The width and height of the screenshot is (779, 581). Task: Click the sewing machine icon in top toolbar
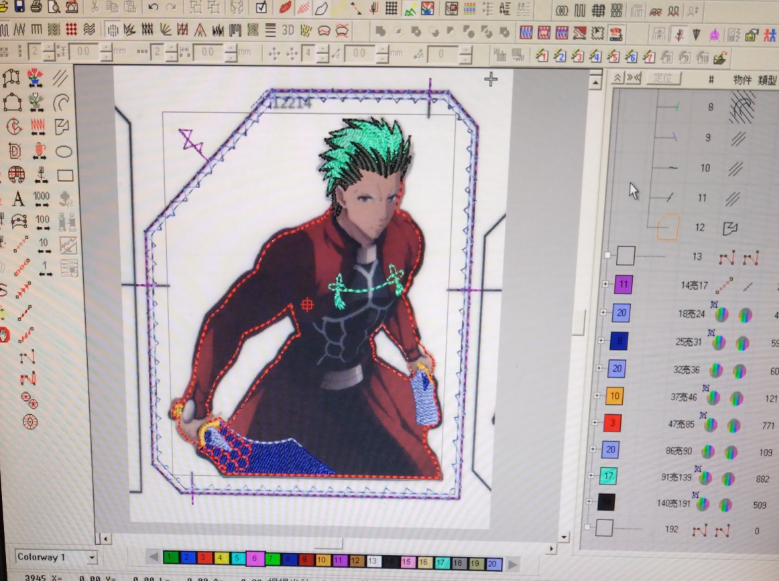click(72, 6)
